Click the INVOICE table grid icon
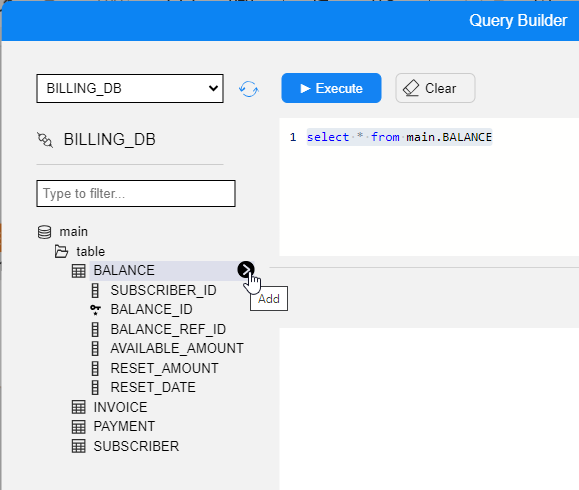The width and height of the screenshot is (579, 490). [78, 407]
